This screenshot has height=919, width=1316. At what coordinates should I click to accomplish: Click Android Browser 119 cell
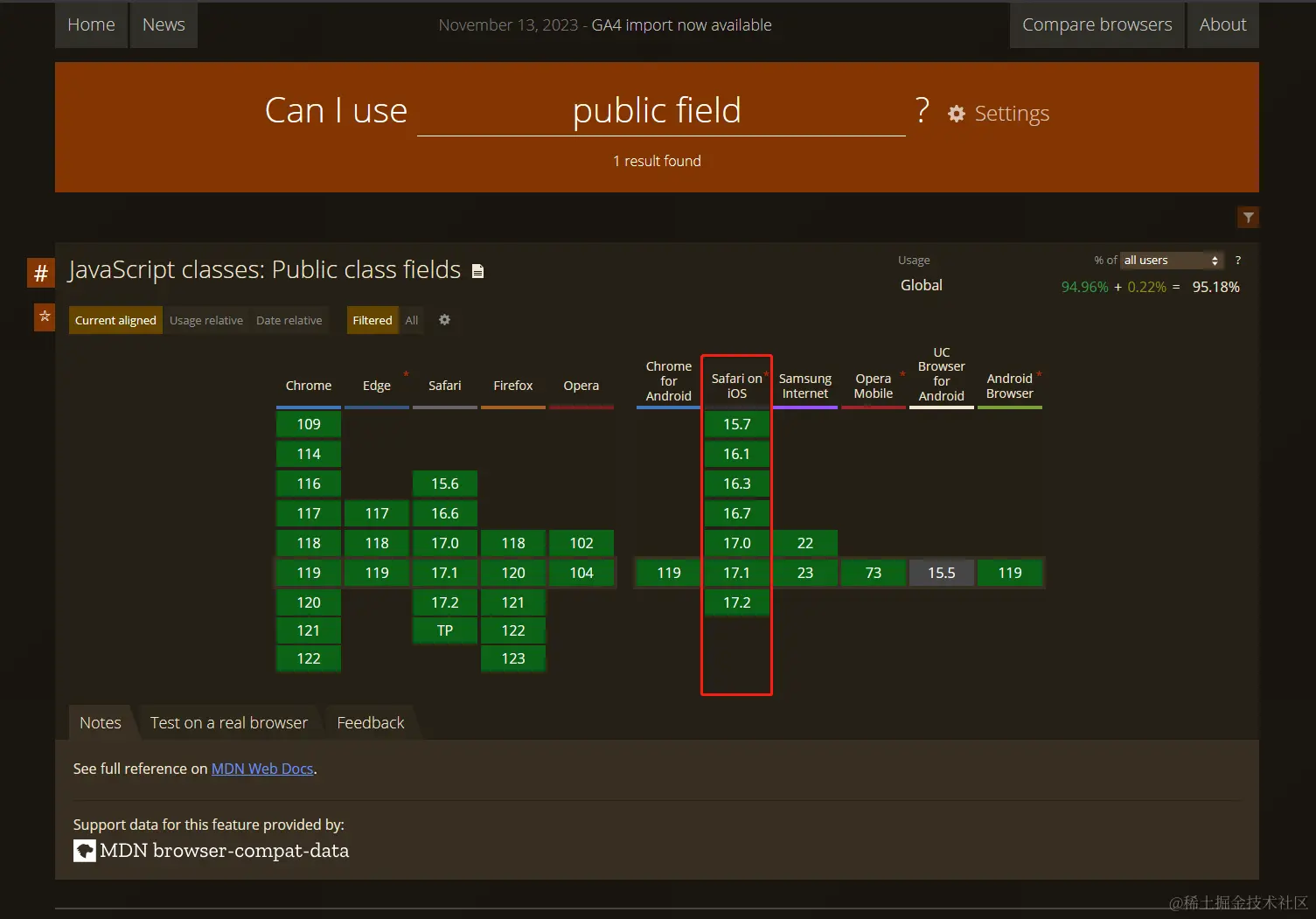tap(1010, 573)
